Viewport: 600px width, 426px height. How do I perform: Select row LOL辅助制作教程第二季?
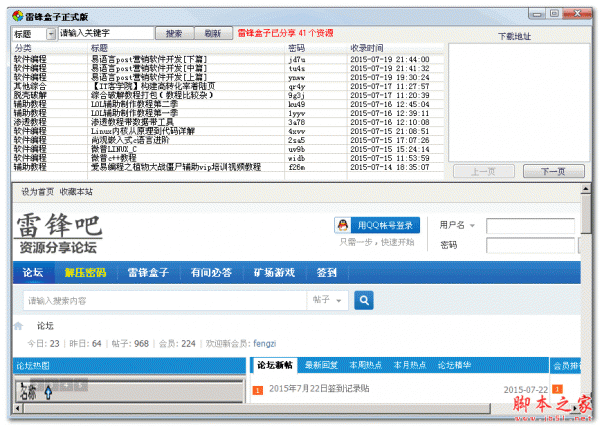click(228, 104)
